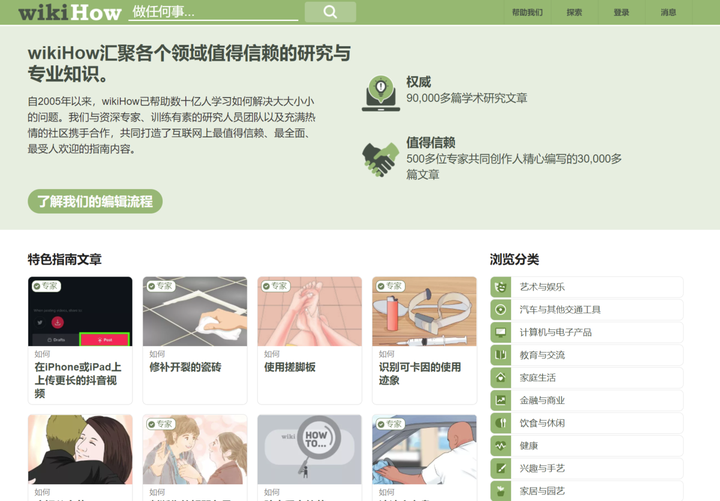Click 专家 badge on the cocaine signs card
The height and width of the screenshot is (501, 720).
point(390,286)
